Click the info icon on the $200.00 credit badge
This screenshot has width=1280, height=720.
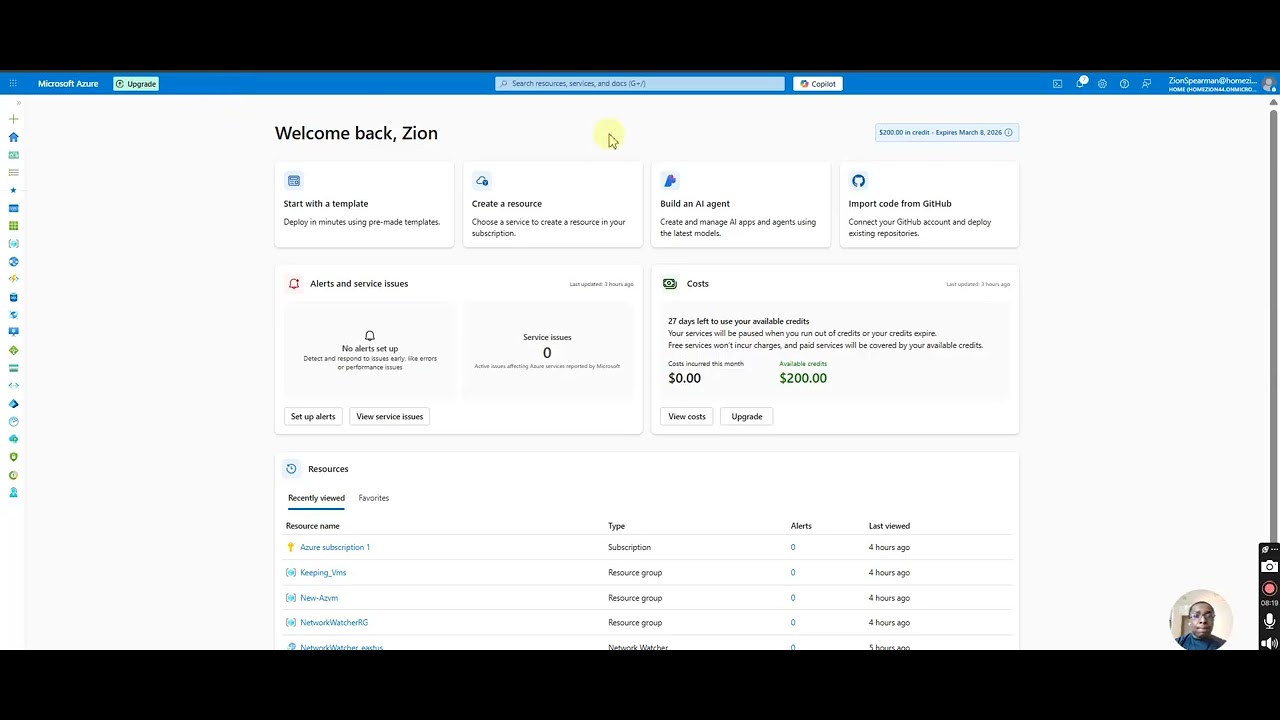tap(1008, 132)
